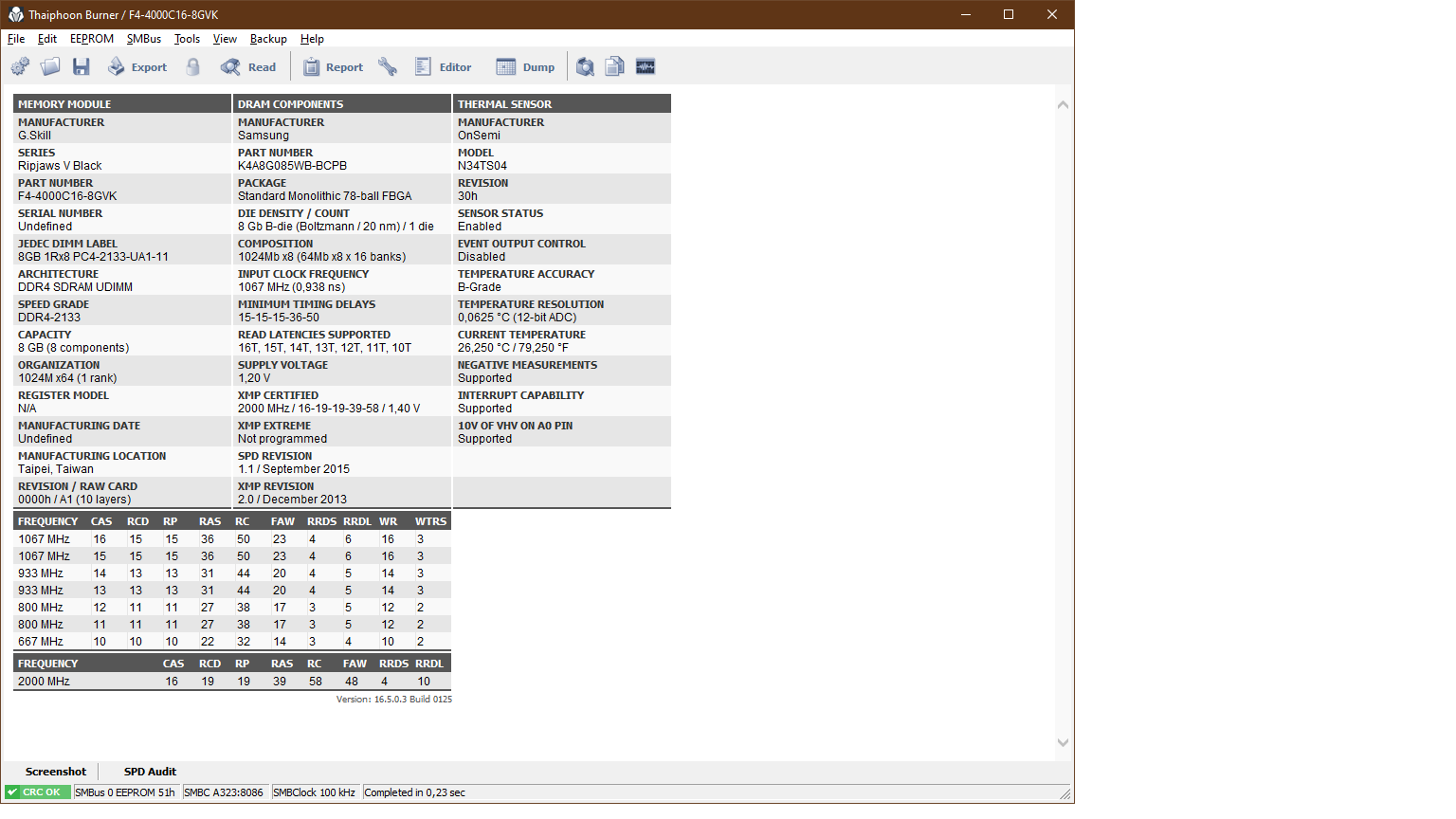Open the File menu
1456x819 pixels.
[16, 39]
